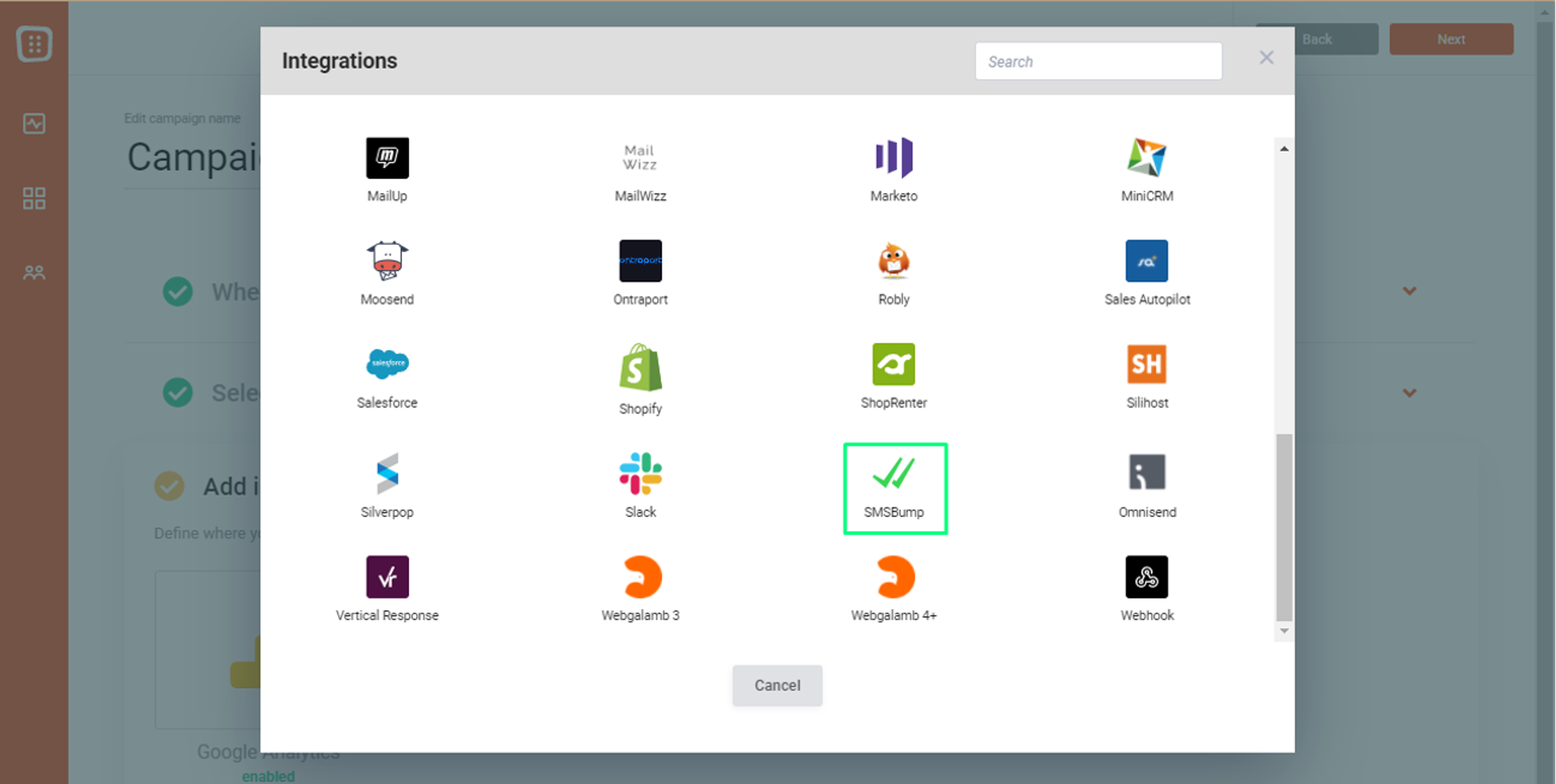
Task: Select the Moosend cow icon
Action: pos(387,261)
